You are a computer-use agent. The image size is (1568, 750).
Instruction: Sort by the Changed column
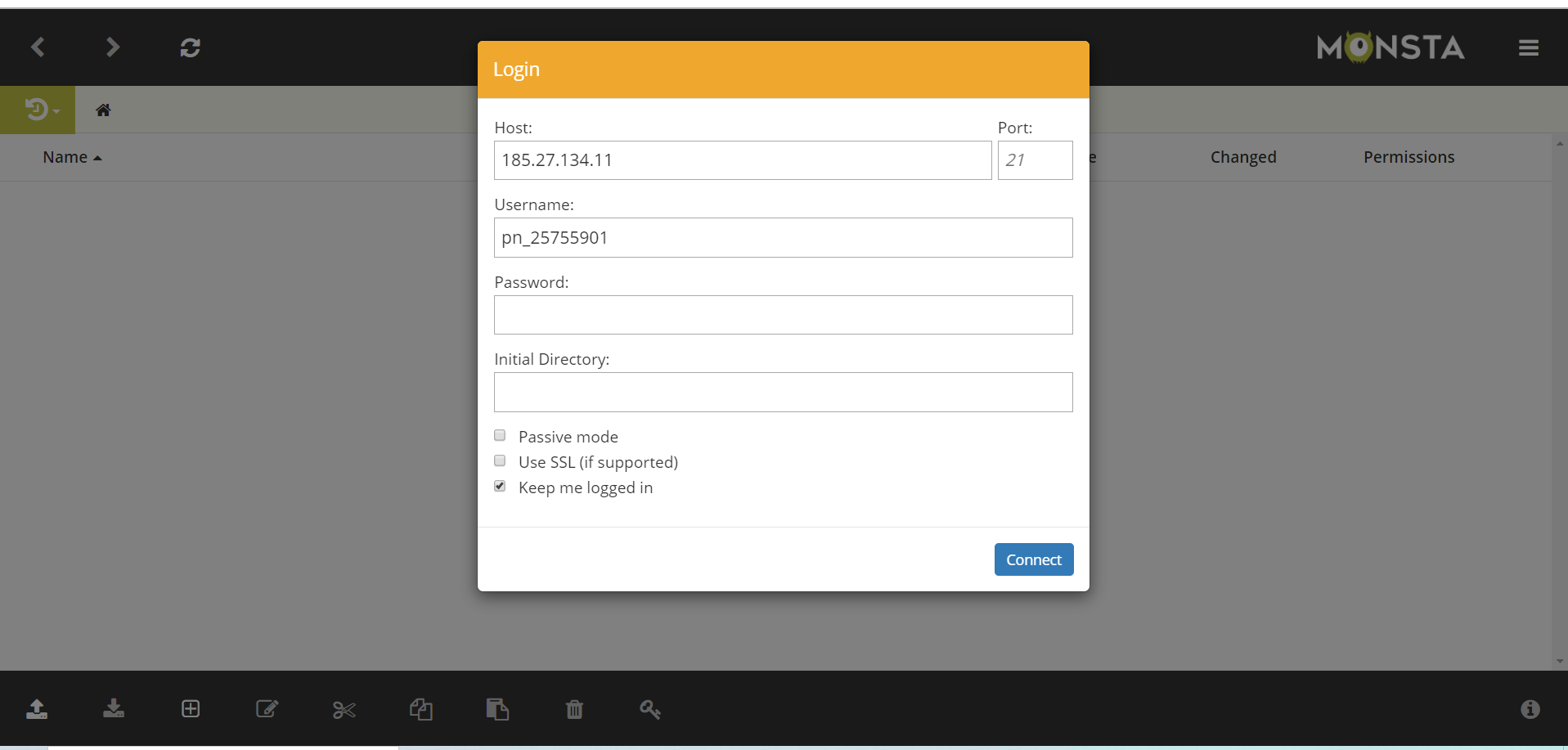[x=1243, y=157]
